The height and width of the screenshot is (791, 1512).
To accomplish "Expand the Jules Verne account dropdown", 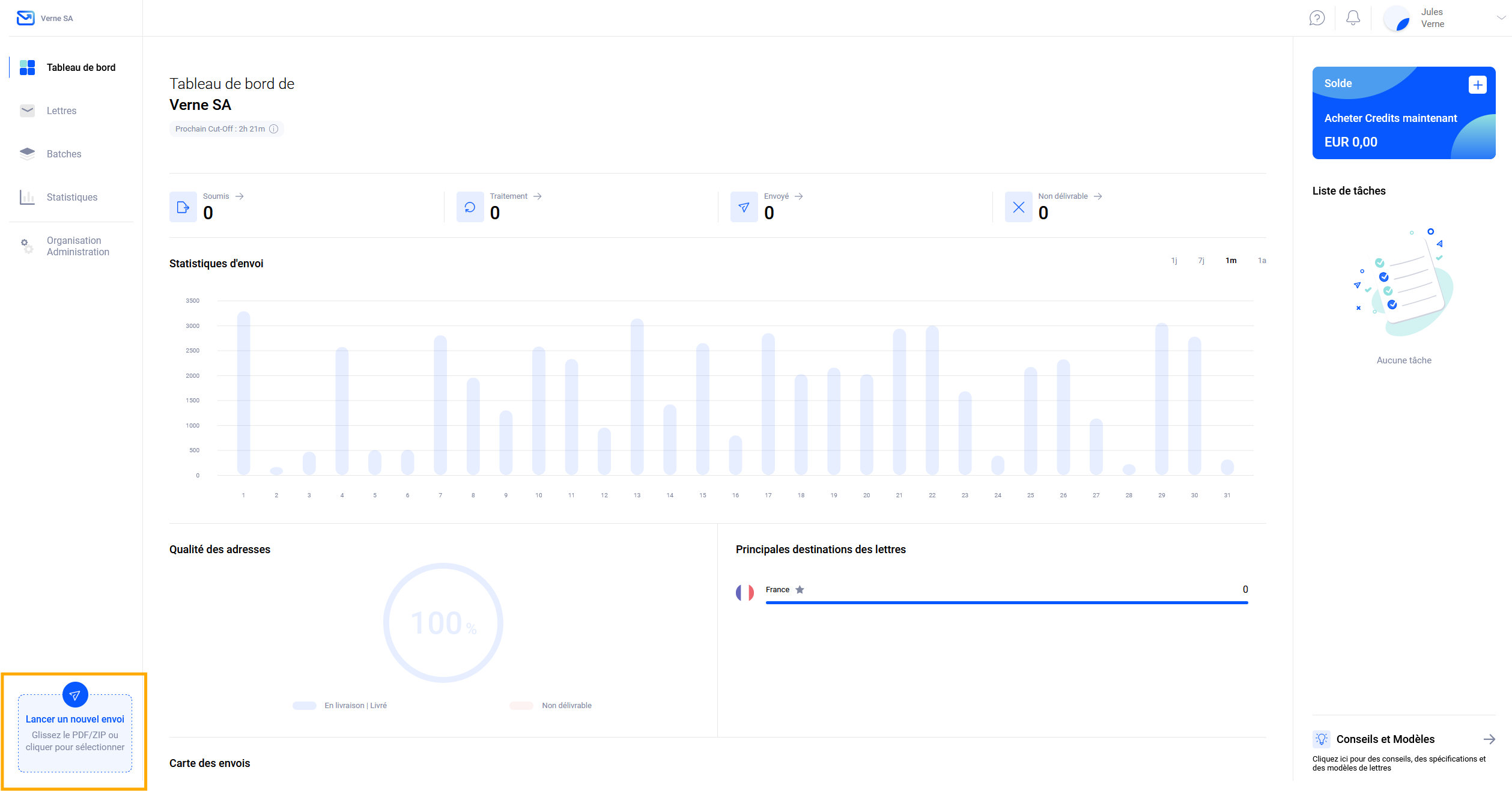I will (x=1500, y=18).
